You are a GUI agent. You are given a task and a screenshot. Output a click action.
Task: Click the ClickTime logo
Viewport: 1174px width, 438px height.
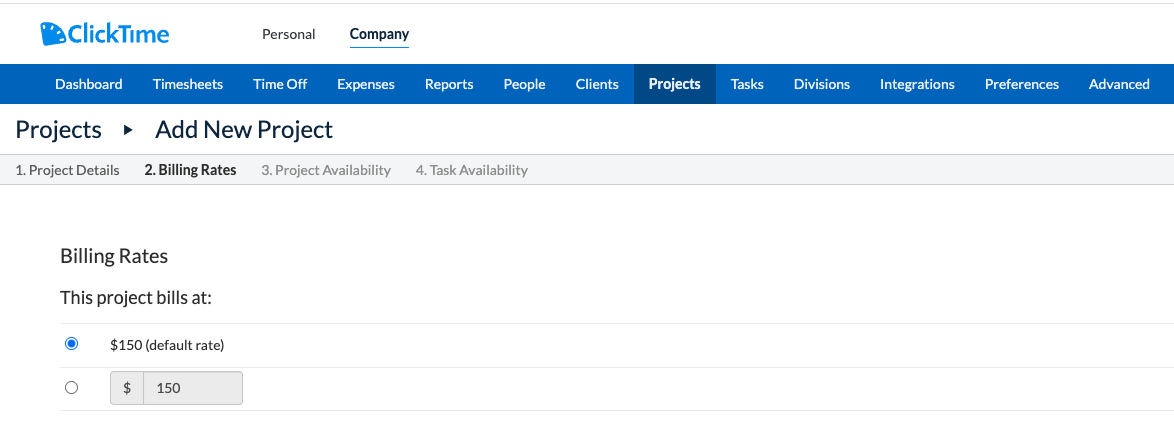click(x=105, y=34)
